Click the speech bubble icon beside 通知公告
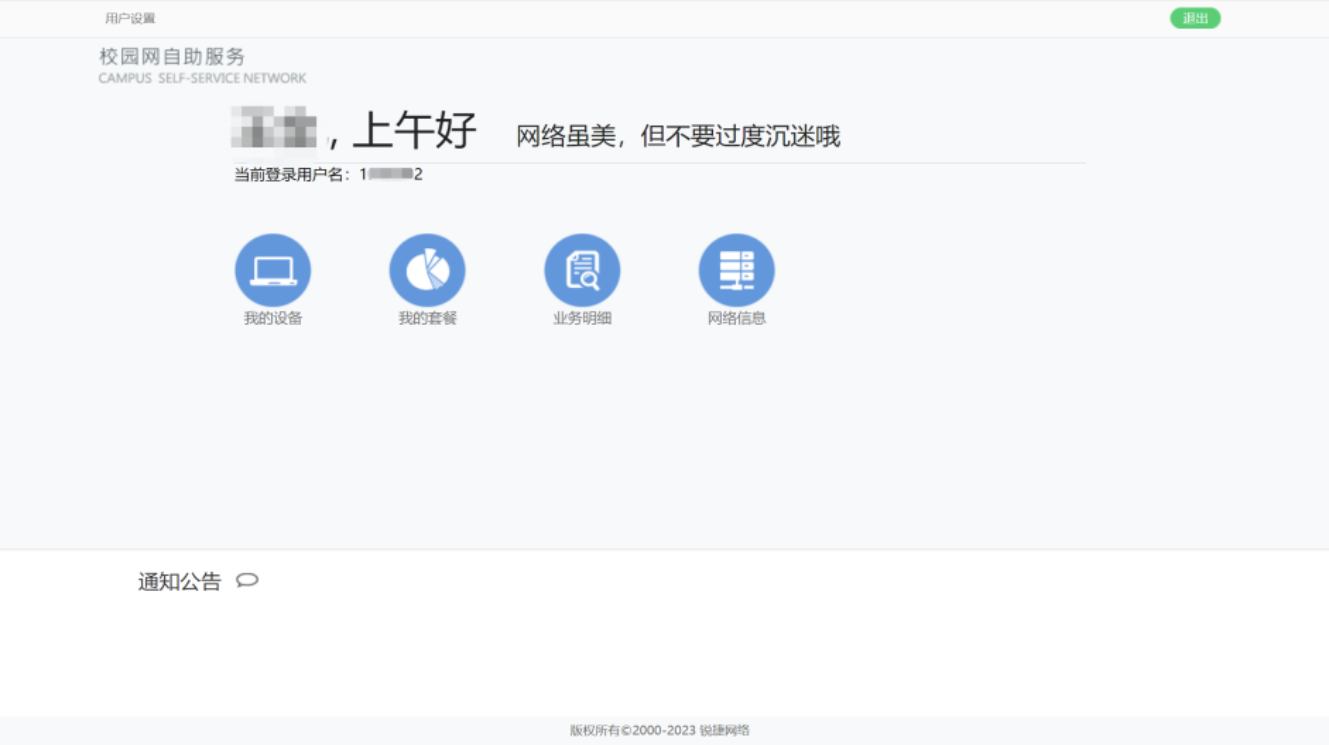Viewport: 1329px width, 745px height. pyautogui.click(x=247, y=580)
